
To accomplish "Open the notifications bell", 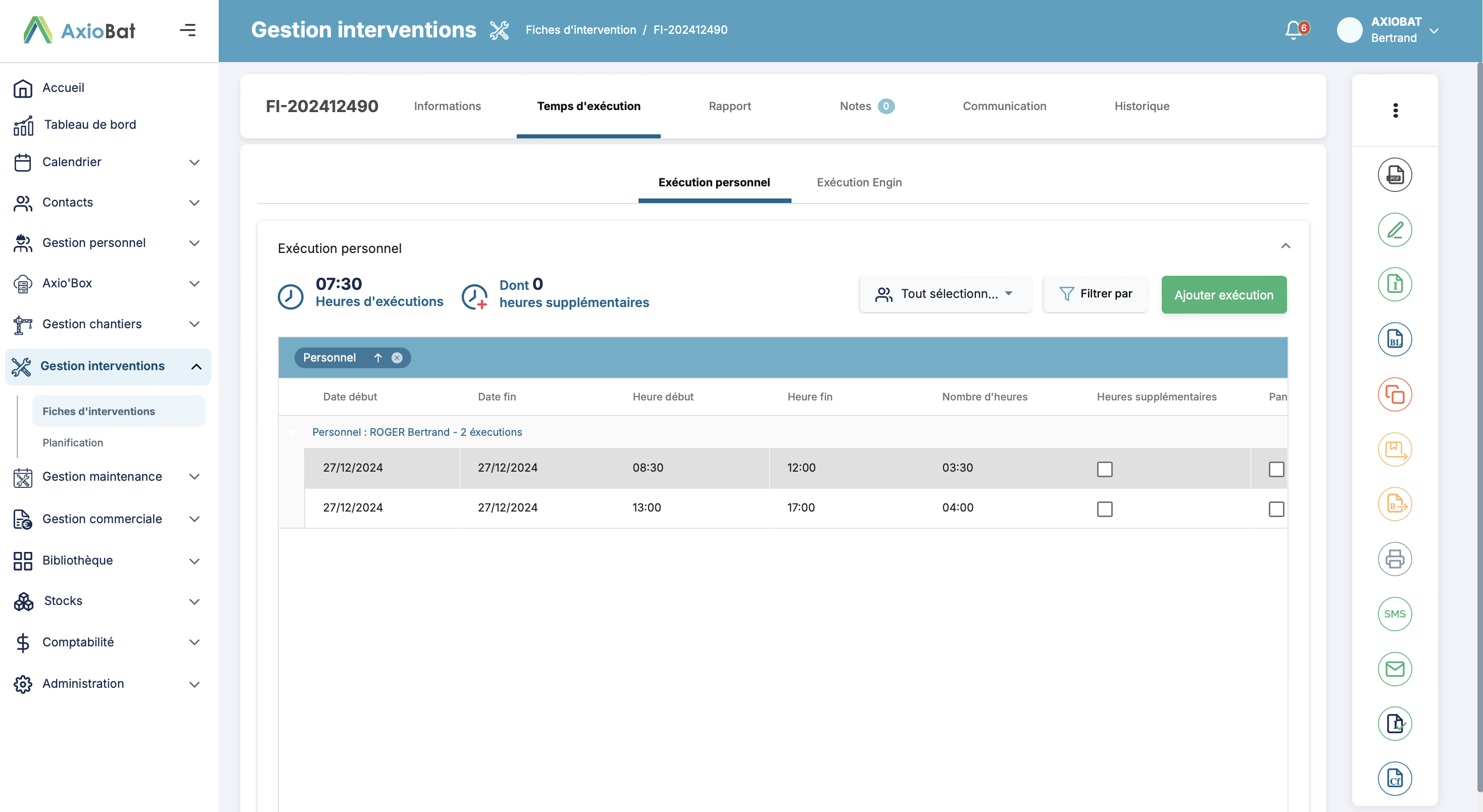I will (x=1293, y=30).
